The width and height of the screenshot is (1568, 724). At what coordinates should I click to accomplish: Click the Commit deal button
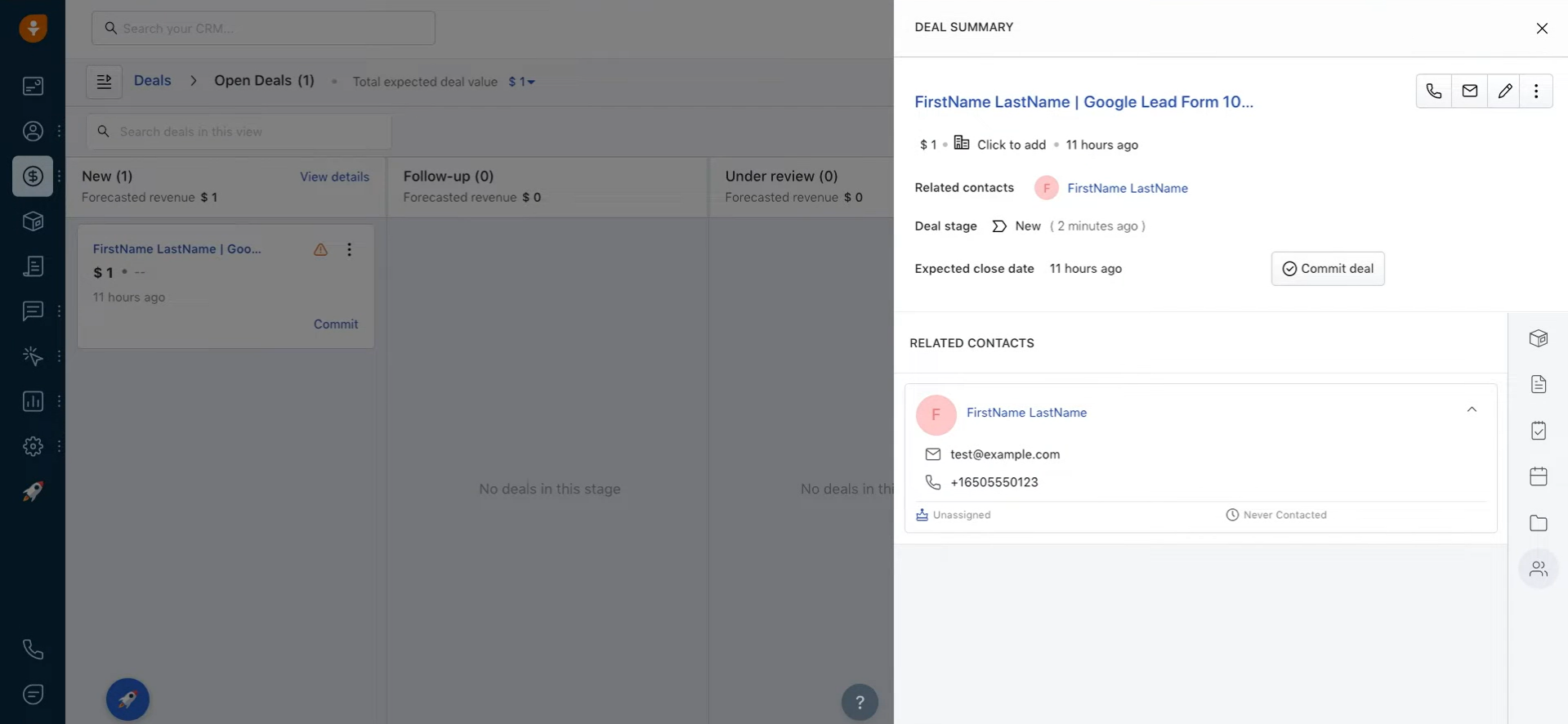(1327, 269)
